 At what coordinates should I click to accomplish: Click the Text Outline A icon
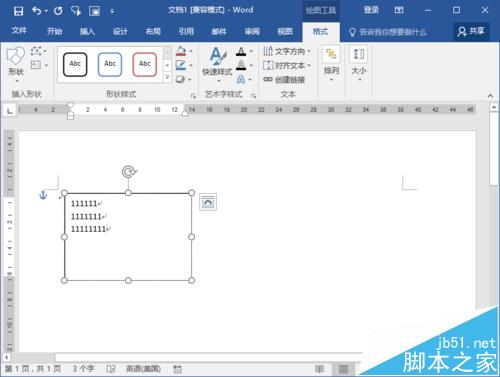pos(241,65)
